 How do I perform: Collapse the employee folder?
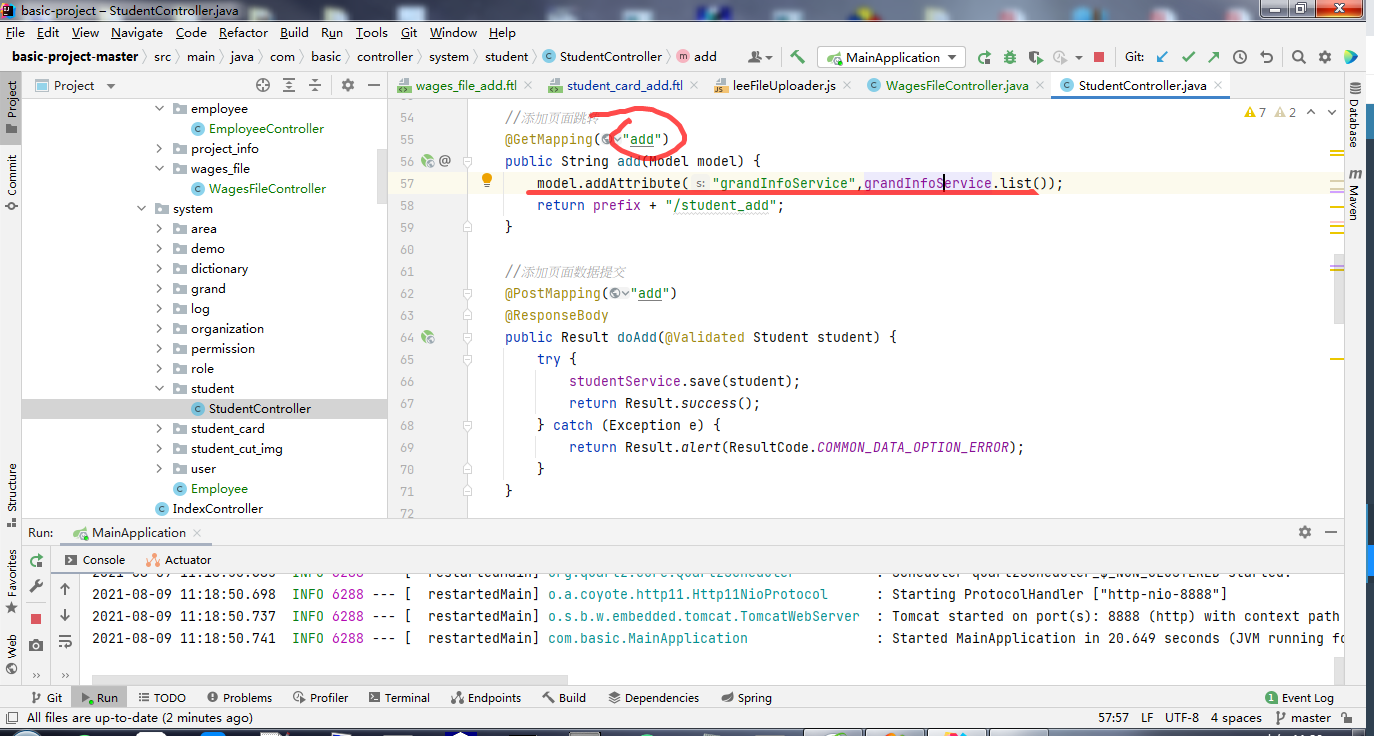(x=160, y=108)
